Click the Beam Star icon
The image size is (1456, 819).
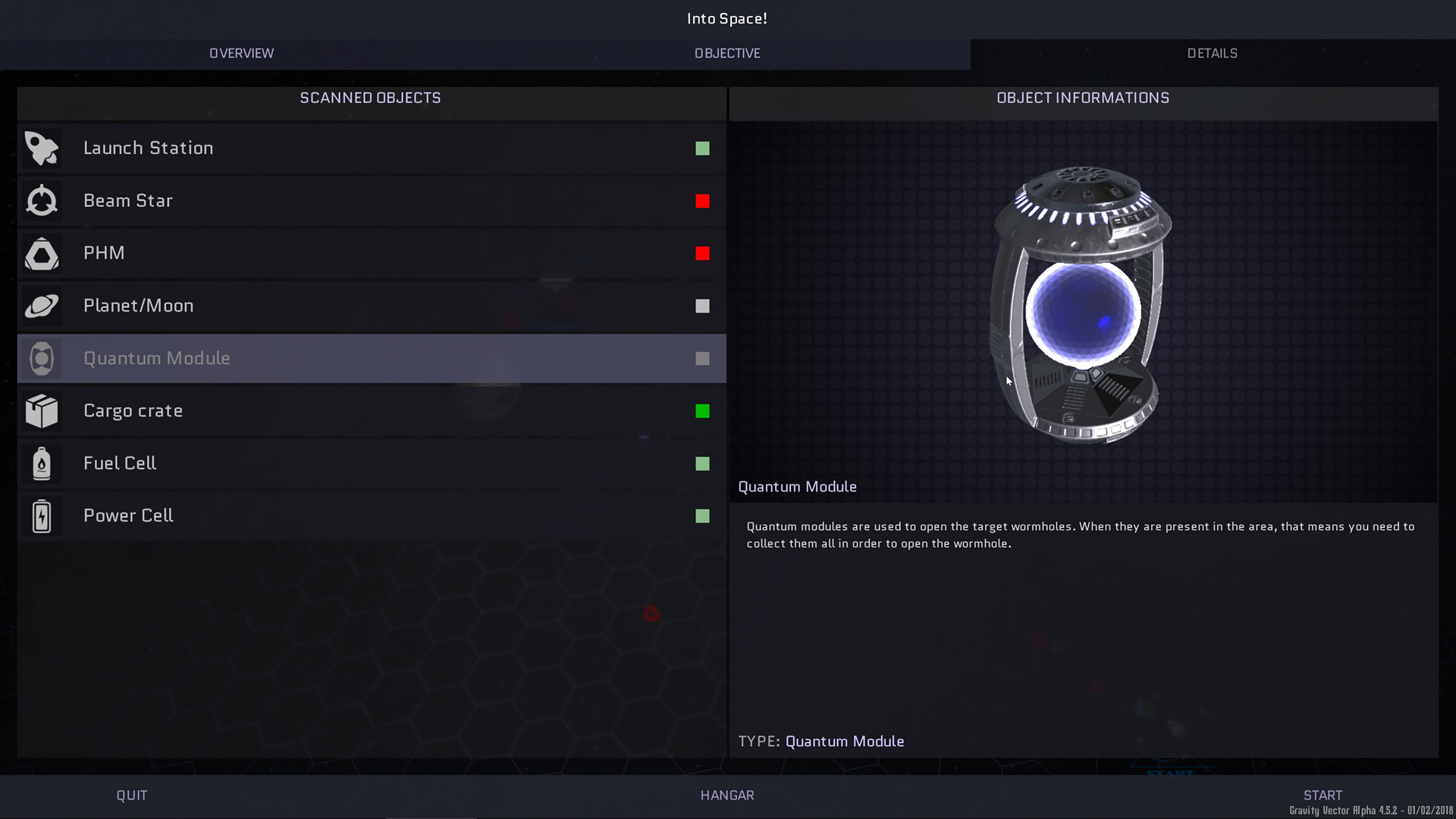click(42, 201)
